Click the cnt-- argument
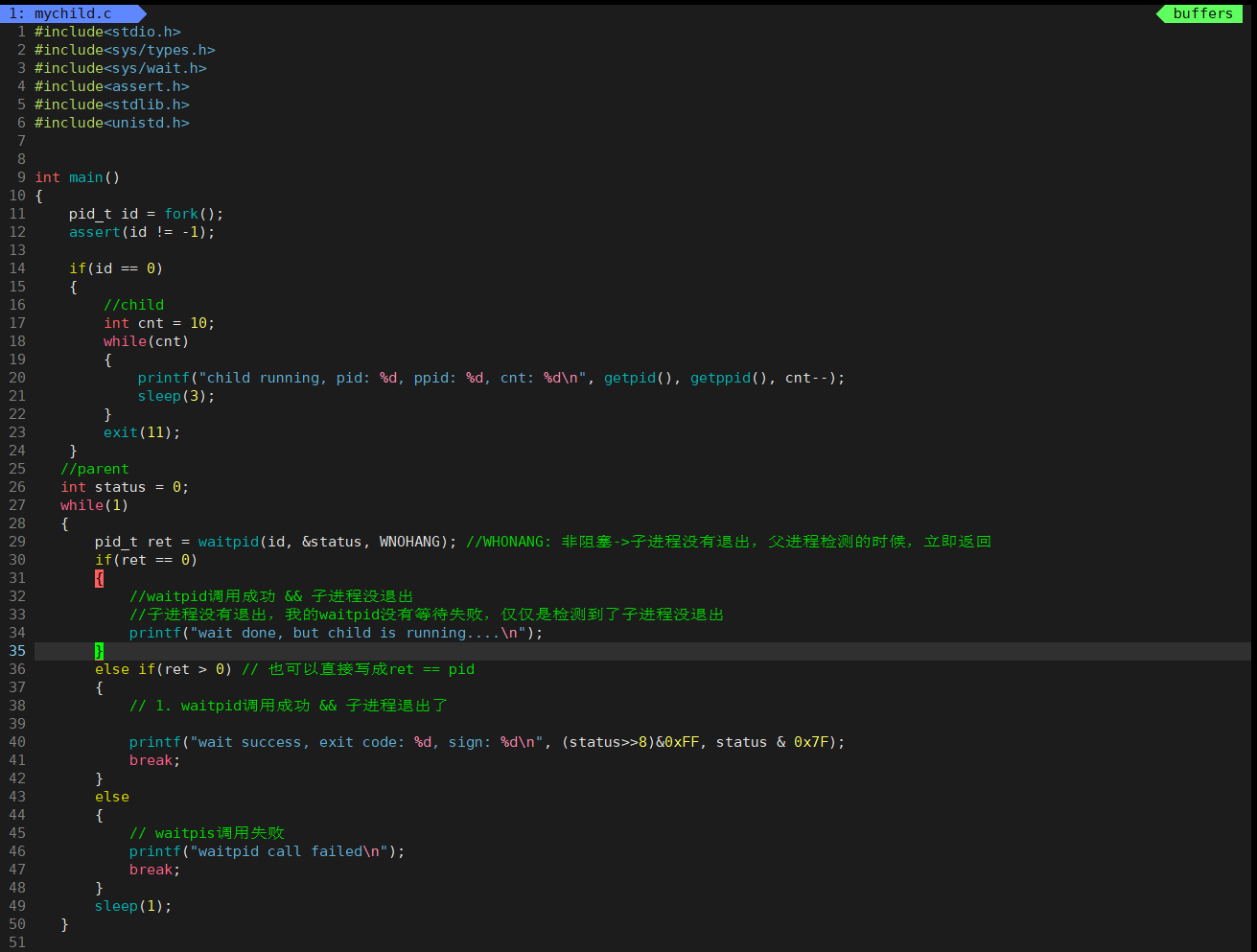 (806, 378)
